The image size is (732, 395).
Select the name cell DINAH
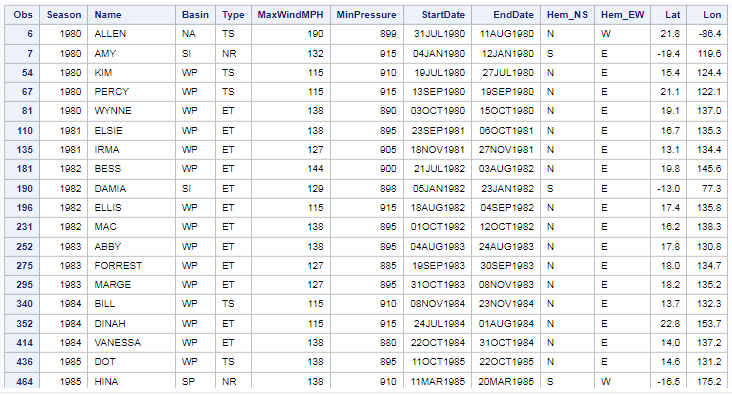pyautogui.click(x=132, y=324)
